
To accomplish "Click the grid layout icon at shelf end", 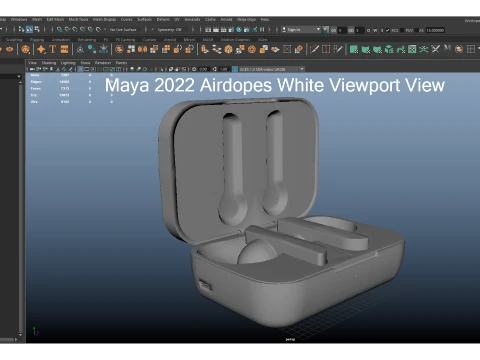I will click(471, 49).
